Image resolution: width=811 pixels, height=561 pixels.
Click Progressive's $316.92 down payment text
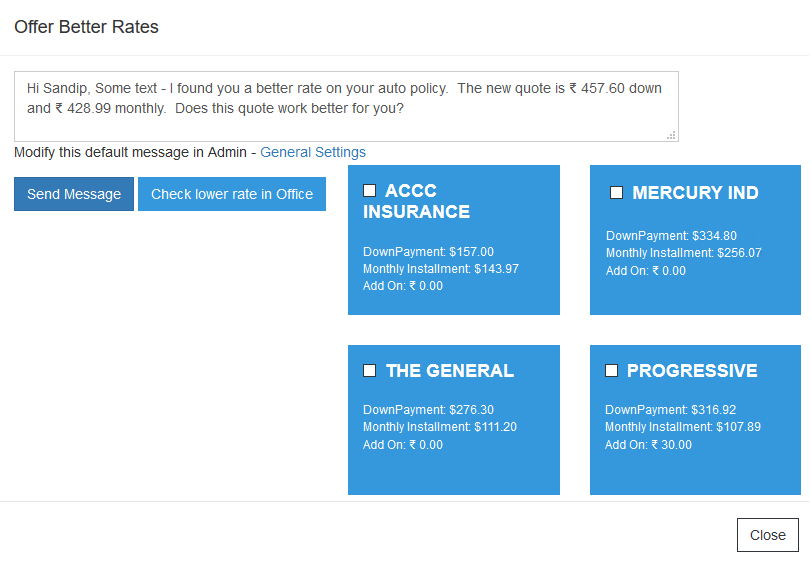pos(670,410)
